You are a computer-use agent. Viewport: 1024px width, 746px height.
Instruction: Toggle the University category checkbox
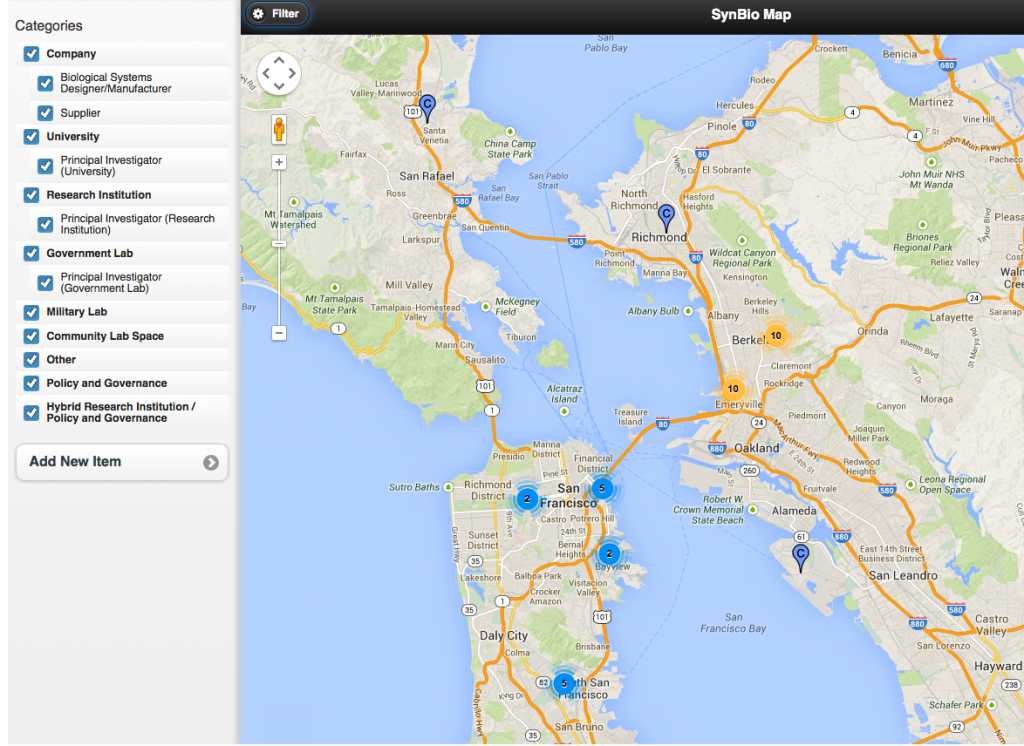click(31, 137)
